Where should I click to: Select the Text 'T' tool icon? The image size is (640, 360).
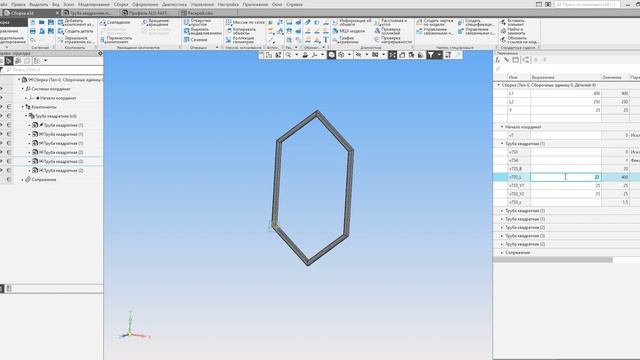pyautogui.click(x=326, y=40)
